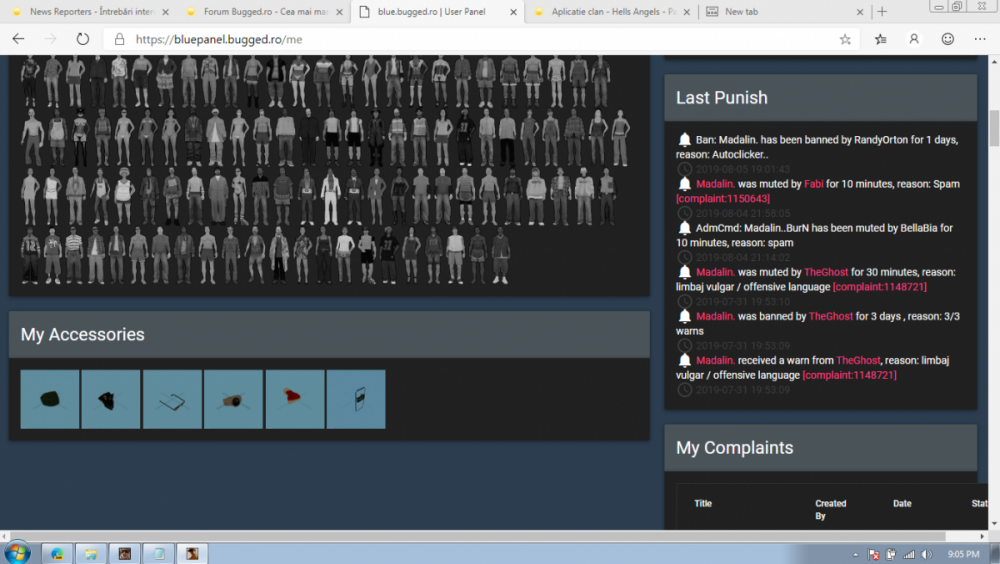Click the smiley feedback icon
Image resolution: width=1000 pixels, height=564 pixels.
[x=947, y=39]
